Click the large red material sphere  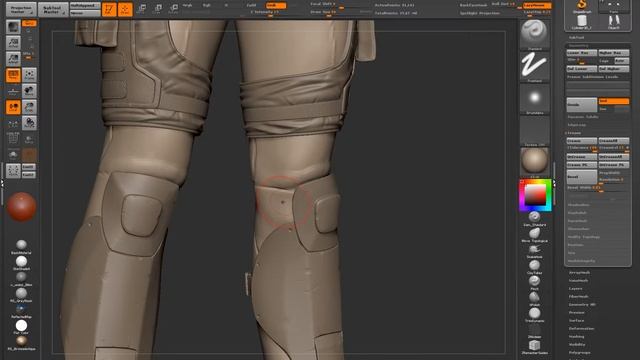click(x=21, y=207)
